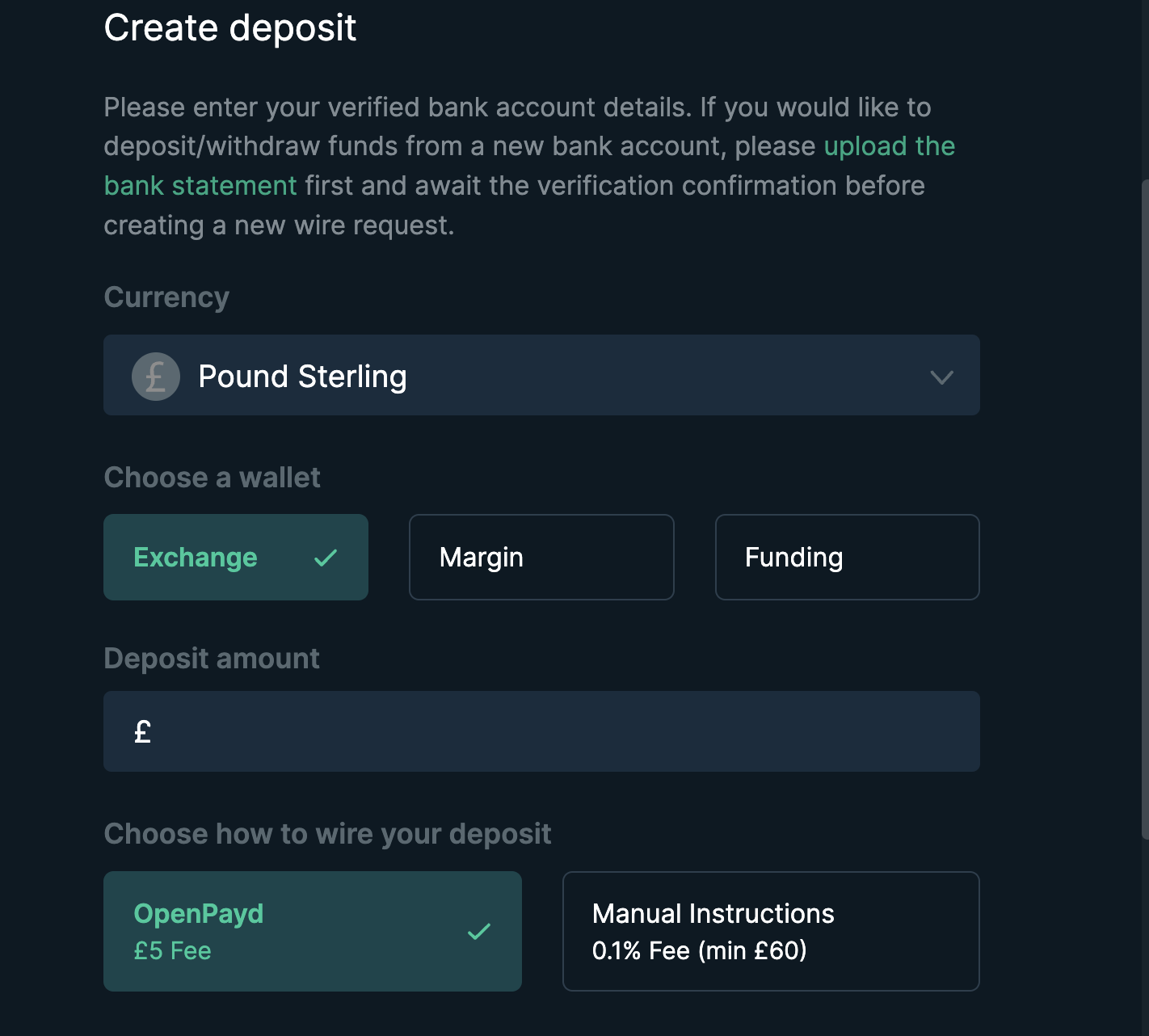Image resolution: width=1149 pixels, height=1036 pixels.
Task: Click the Deposit amount label
Action: [212, 659]
